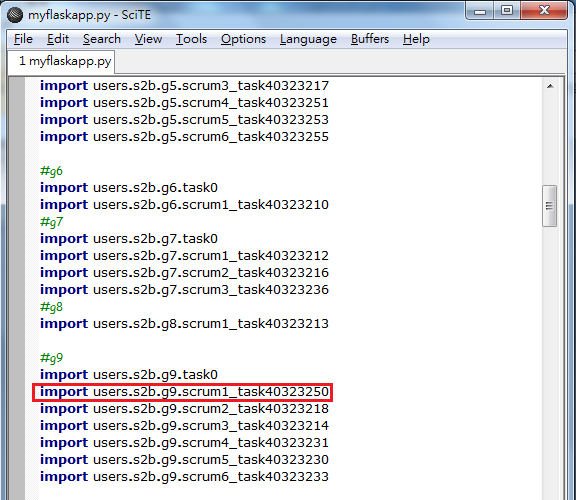Click the SciTE application icon in title bar
The height and width of the screenshot is (500, 576).
tap(15, 15)
